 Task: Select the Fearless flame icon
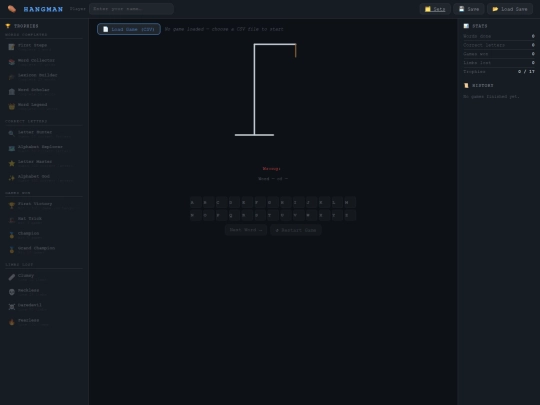pos(12,322)
